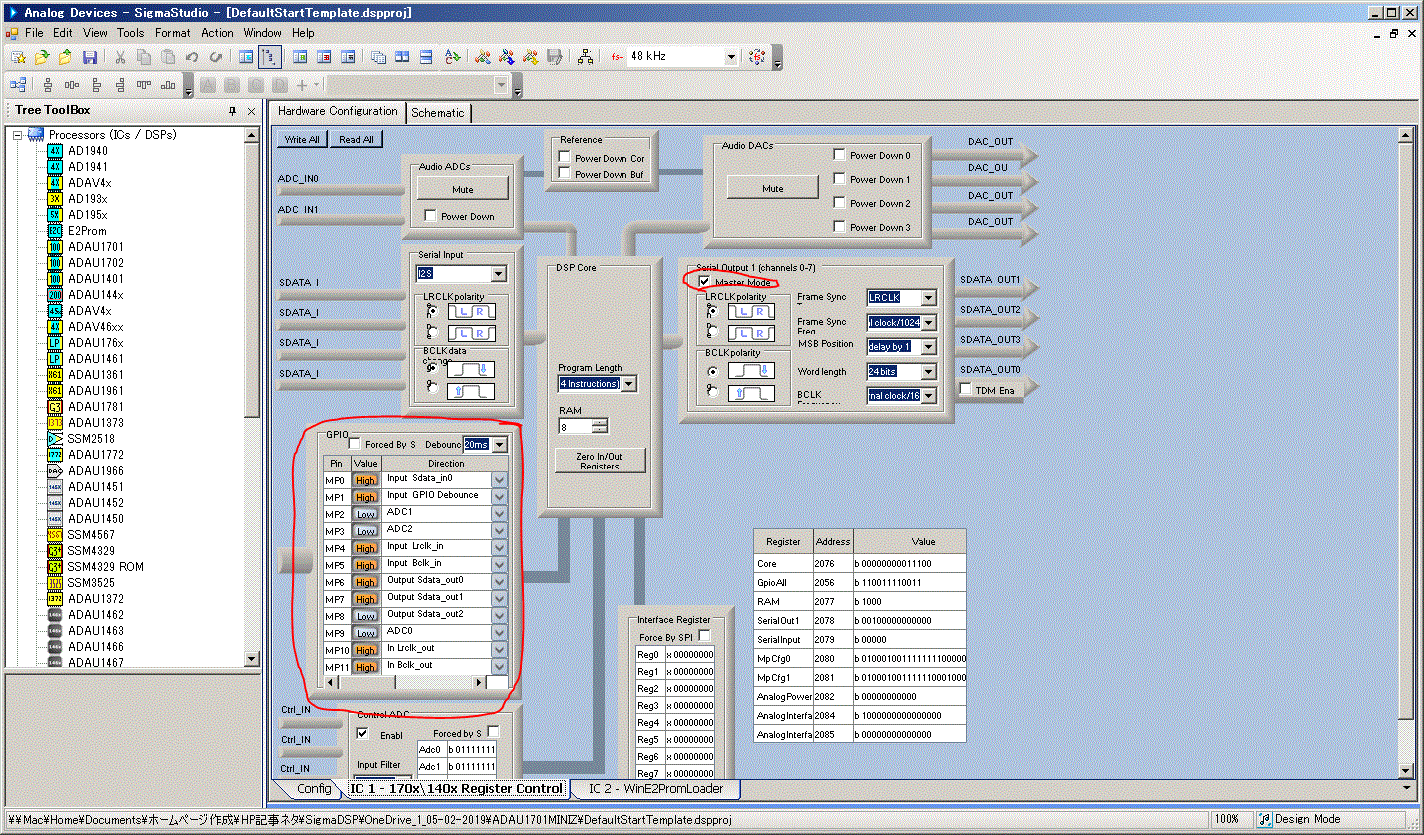Open the Word length 24 bits dropdown
The image size is (1424, 835).
929,371
